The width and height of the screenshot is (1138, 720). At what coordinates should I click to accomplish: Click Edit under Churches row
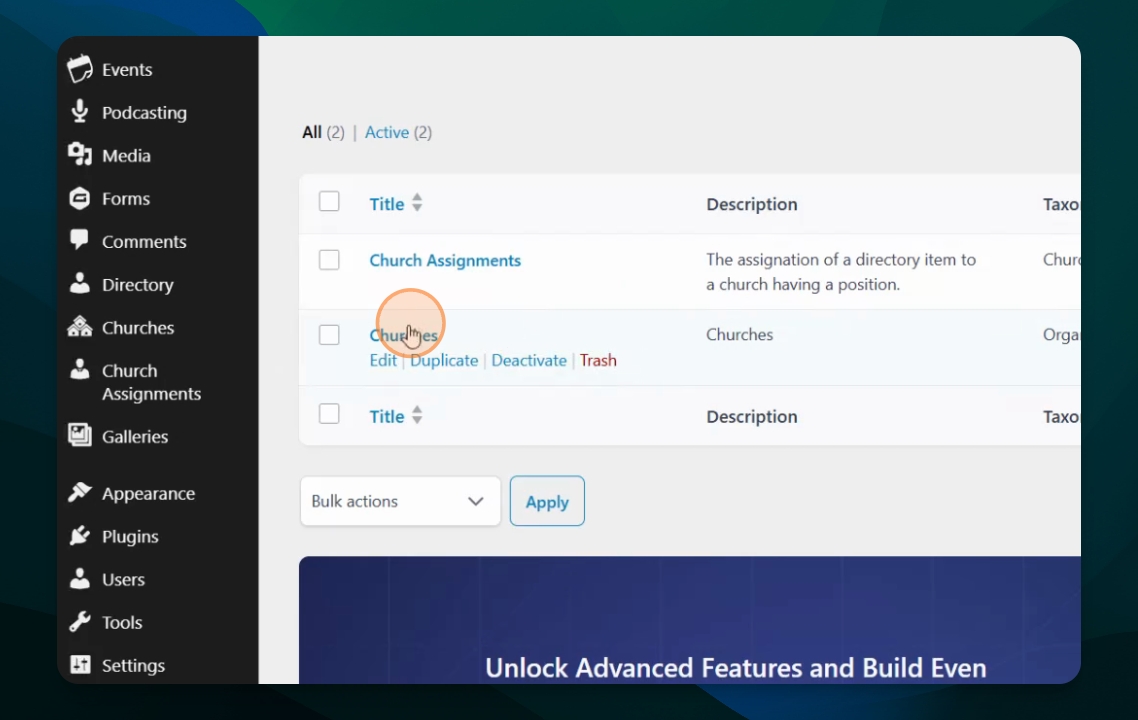[x=383, y=361]
